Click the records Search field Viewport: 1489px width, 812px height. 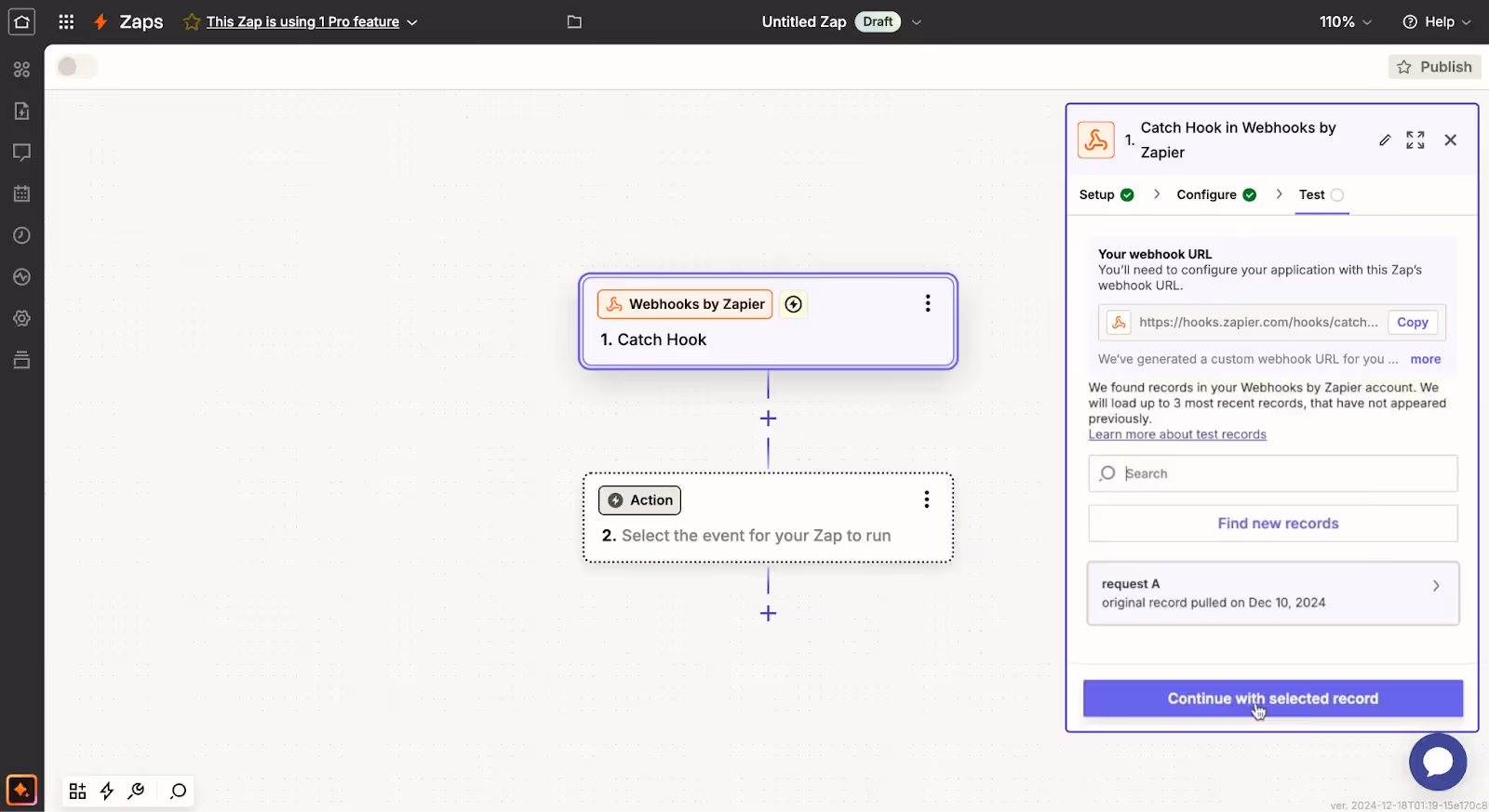coord(1273,473)
